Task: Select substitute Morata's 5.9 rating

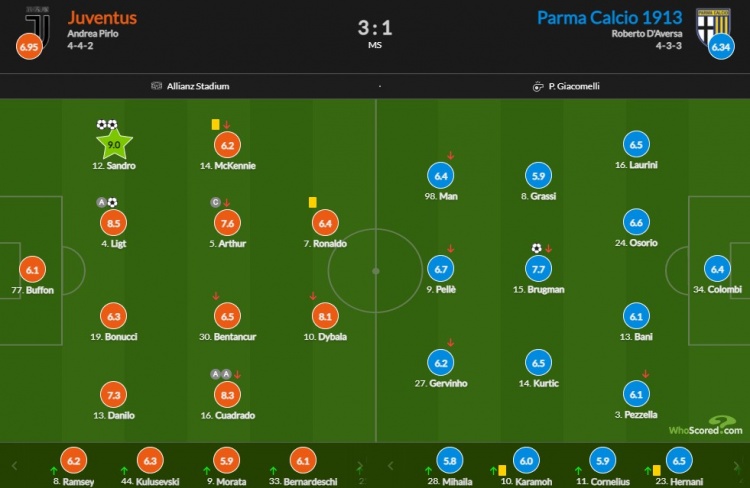Action: pyautogui.click(x=227, y=461)
